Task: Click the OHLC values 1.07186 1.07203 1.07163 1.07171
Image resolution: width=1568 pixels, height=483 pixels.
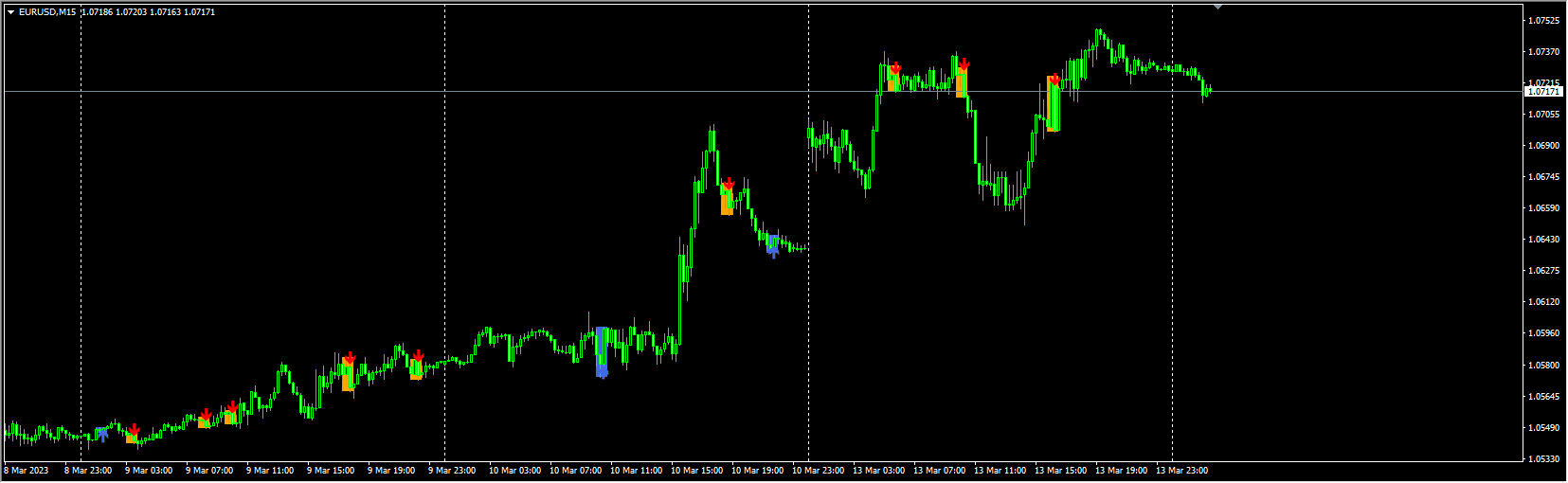Action: click(x=149, y=12)
